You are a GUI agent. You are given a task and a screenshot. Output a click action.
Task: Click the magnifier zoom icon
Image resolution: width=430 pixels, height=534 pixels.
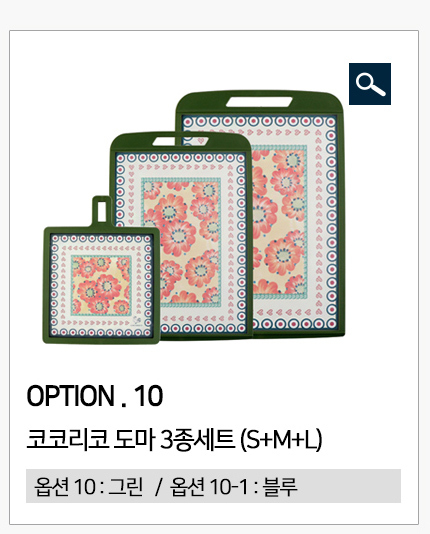(x=370, y=84)
